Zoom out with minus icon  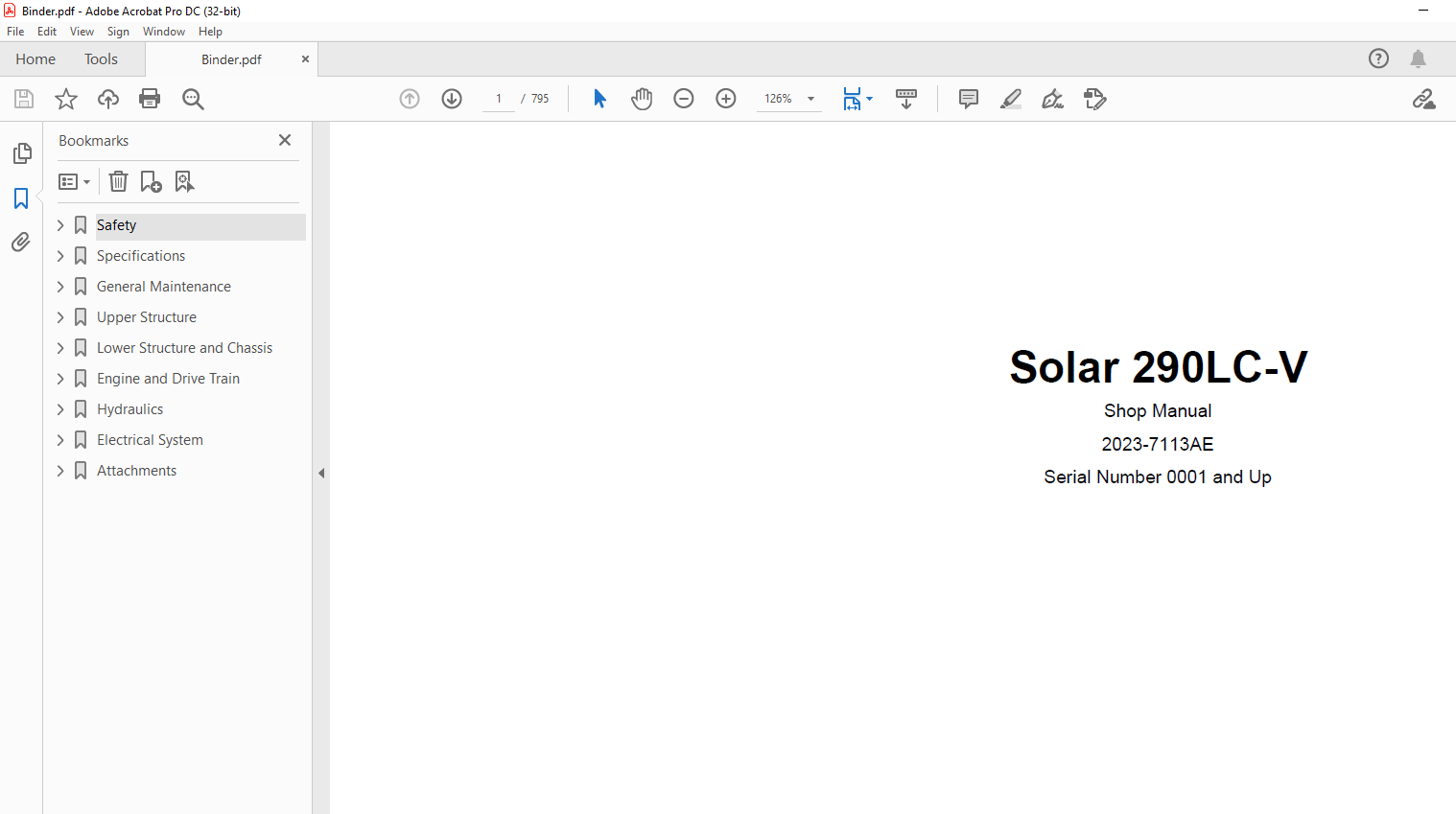[684, 99]
